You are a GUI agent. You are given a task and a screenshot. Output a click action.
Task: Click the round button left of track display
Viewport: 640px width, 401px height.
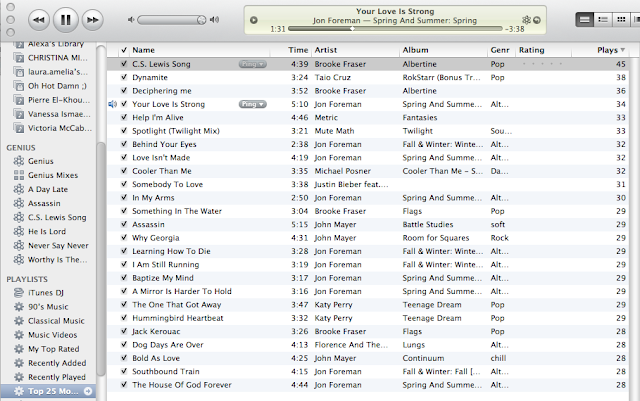pos(253,20)
